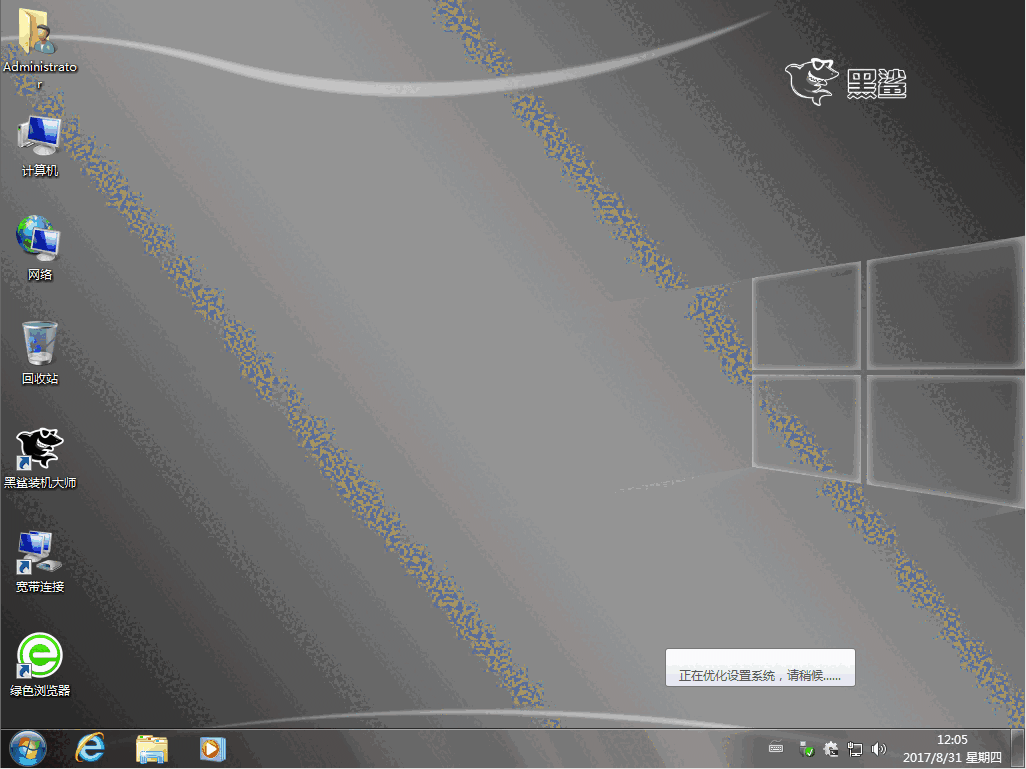The height and width of the screenshot is (769, 1026).
Task: Click the keyboard input tray icon
Action: [775, 748]
